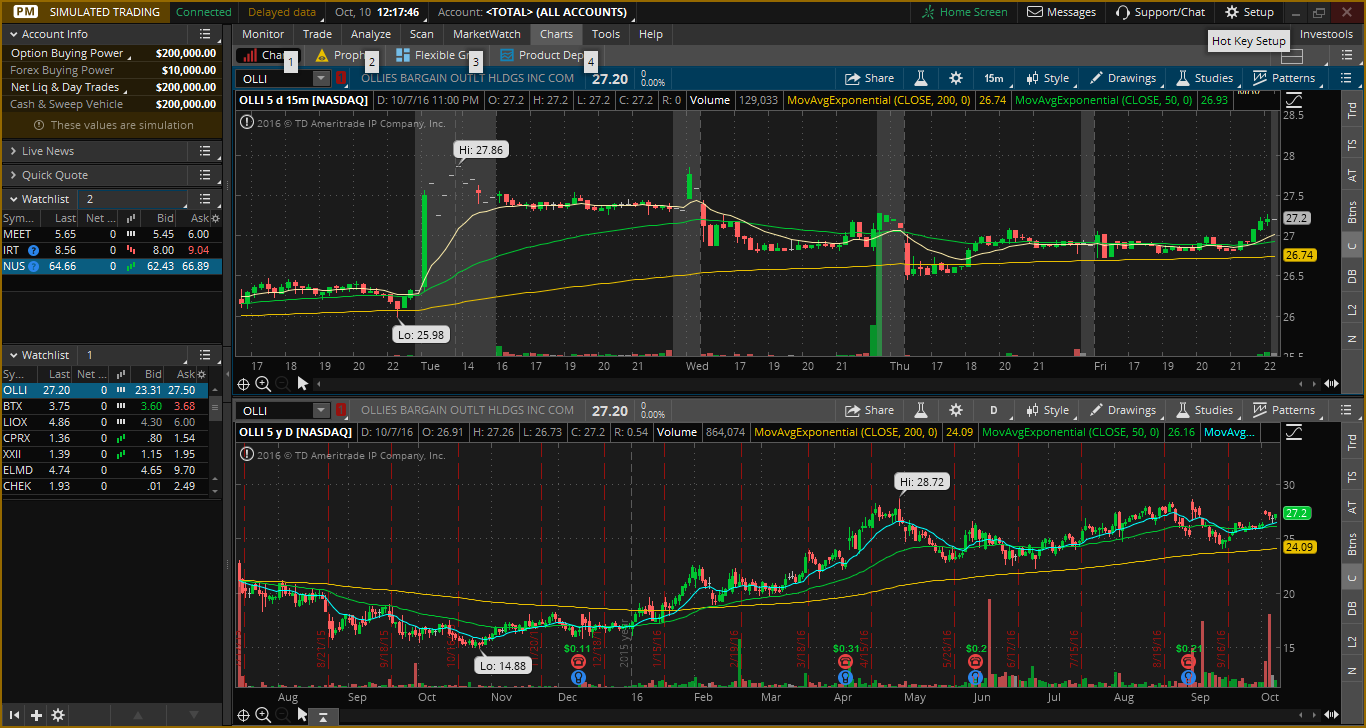1366x728 pixels.
Task: Click the gear icon at the left sidebar bottom
Action: (x=58, y=715)
